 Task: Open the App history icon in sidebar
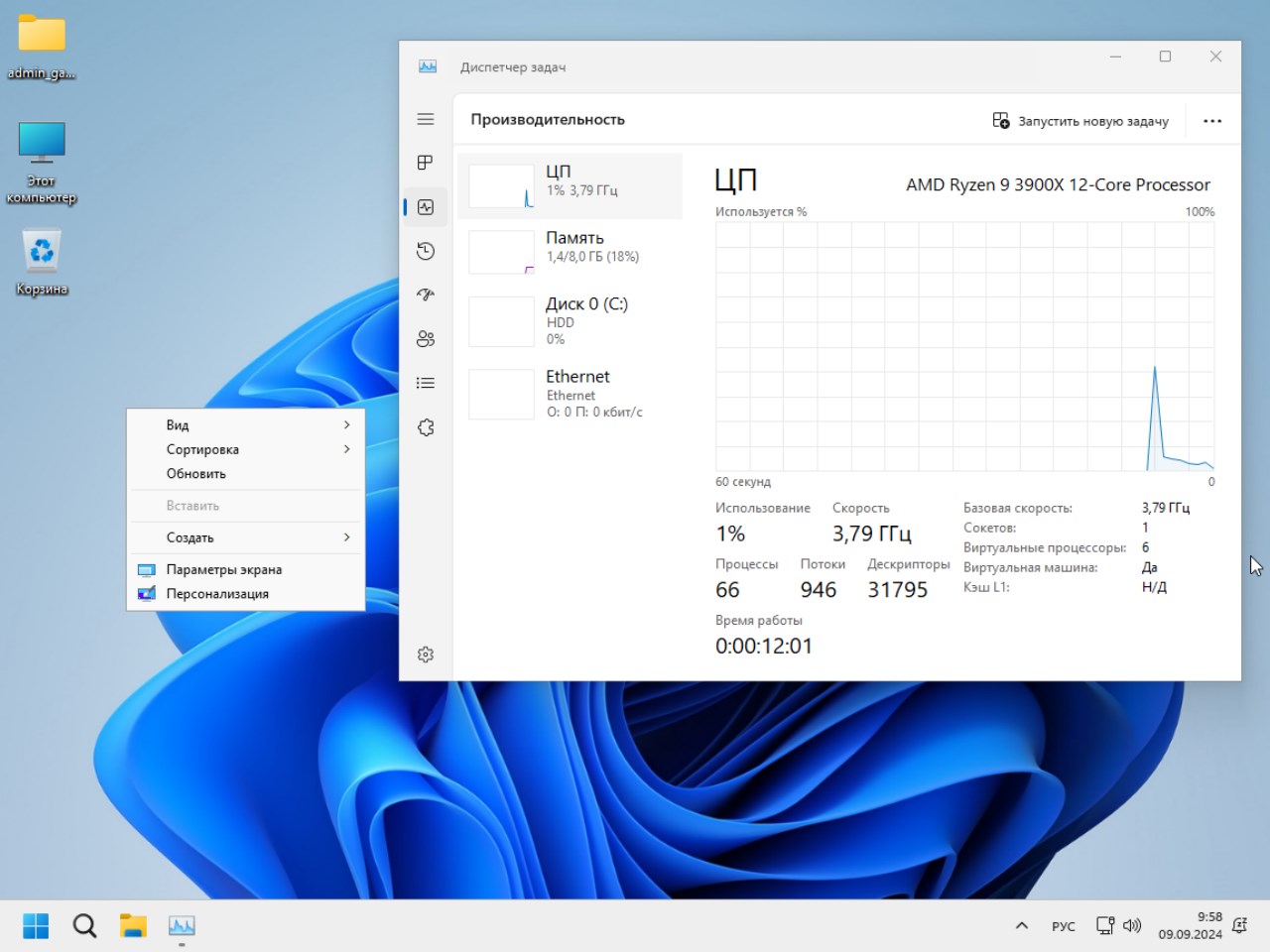(426, 251)
